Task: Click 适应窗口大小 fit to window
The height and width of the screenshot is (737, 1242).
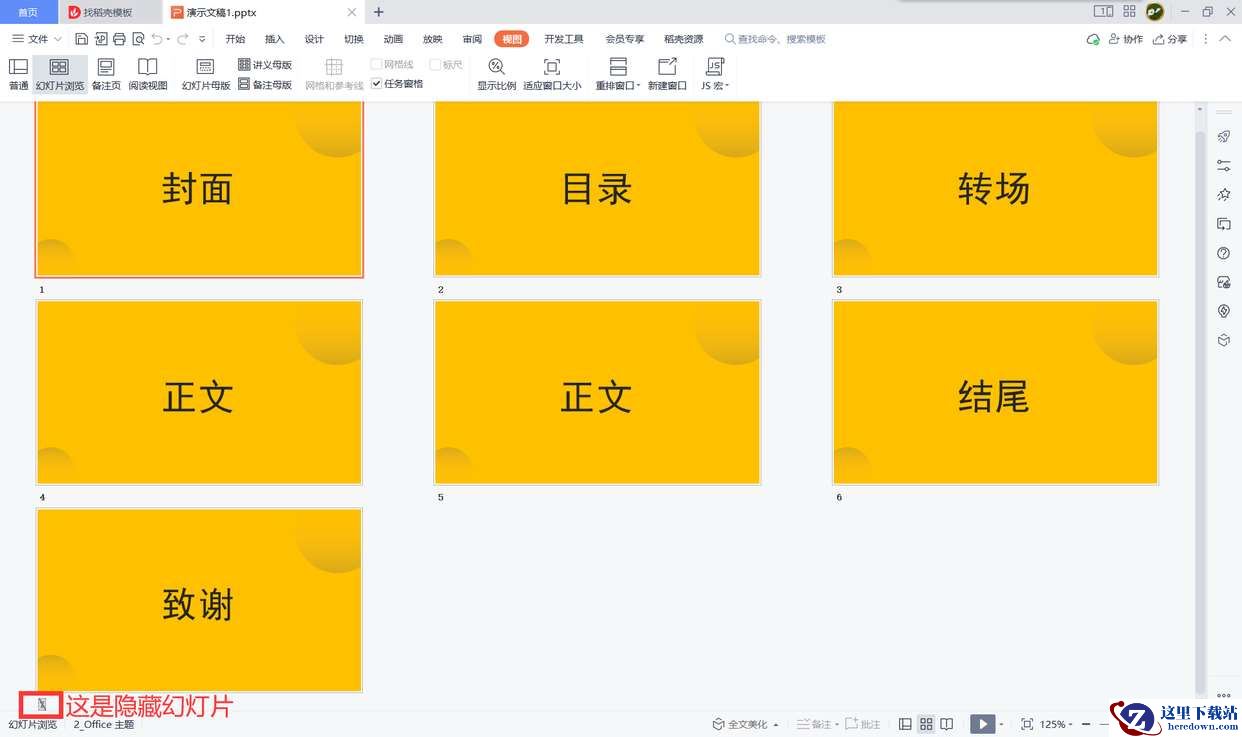Action: (x=552, y=75)
